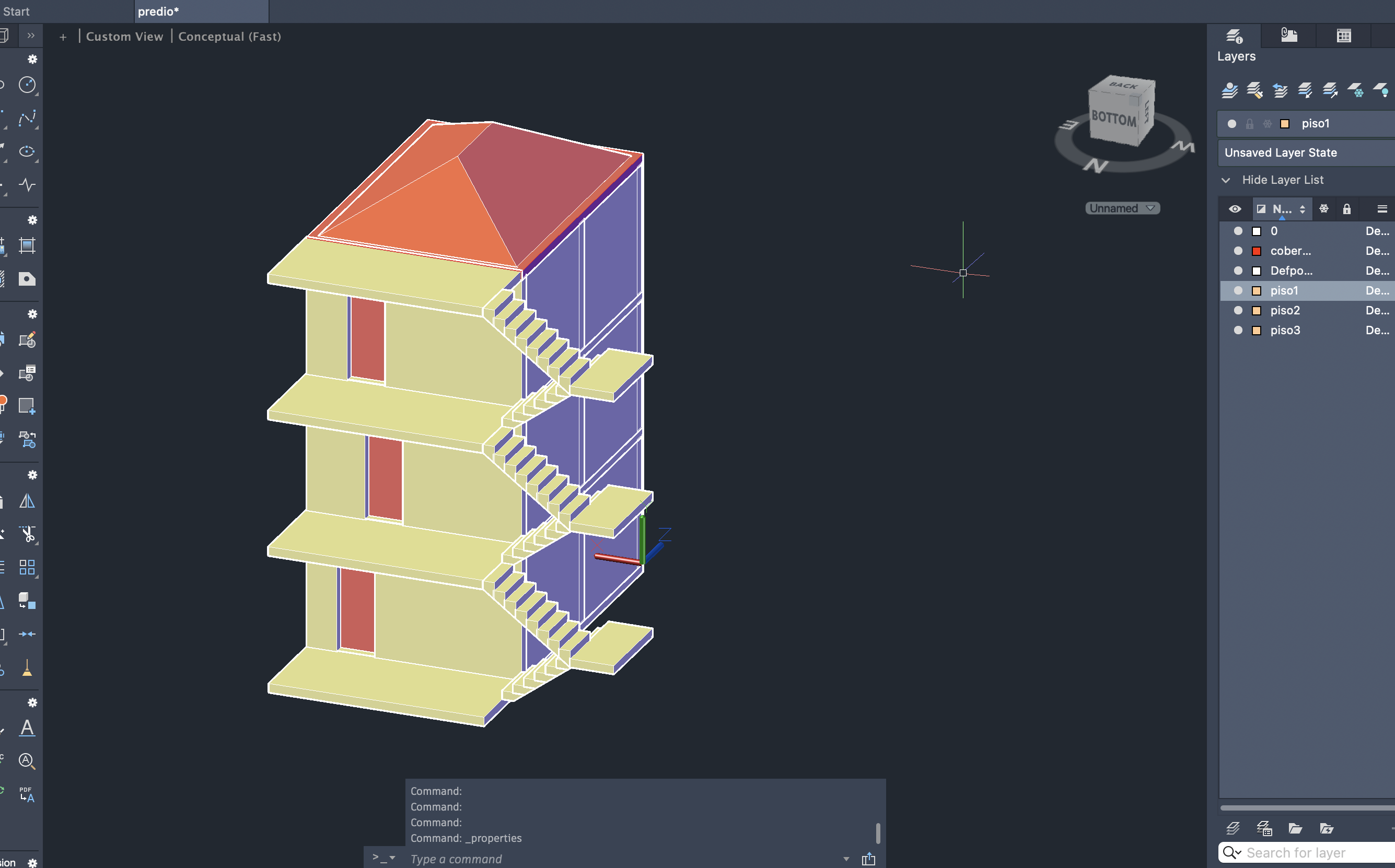Open the PDF import tool
The width and height of the screenshot is (1395, 868).
27,794
